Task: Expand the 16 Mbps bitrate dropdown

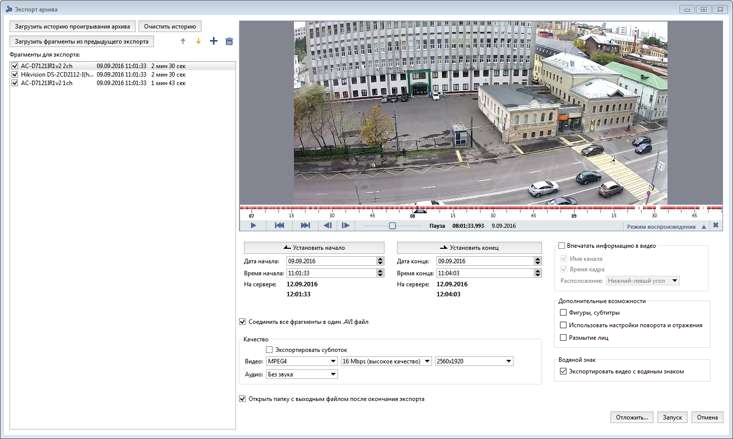Action: click(386, 361)
